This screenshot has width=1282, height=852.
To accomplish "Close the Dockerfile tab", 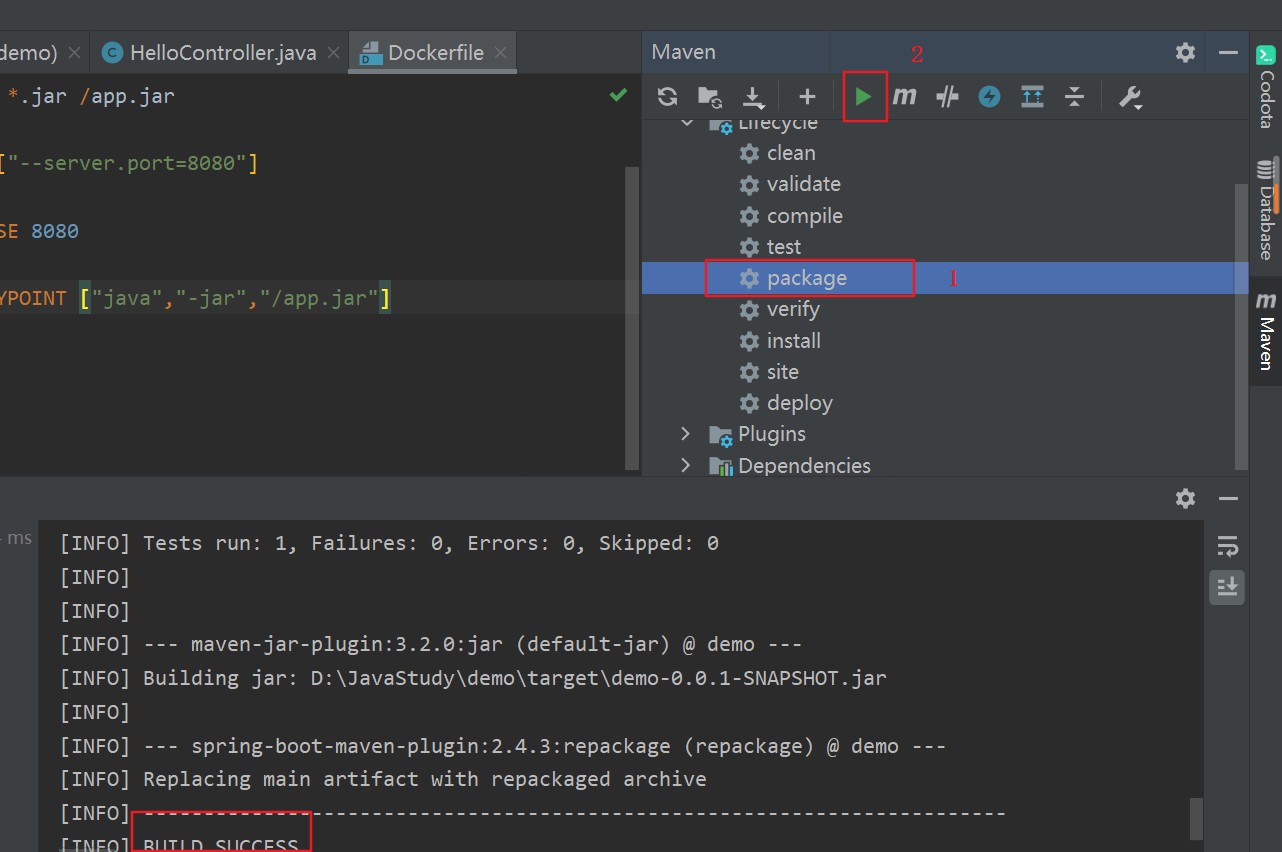I will tap(501, 53).
